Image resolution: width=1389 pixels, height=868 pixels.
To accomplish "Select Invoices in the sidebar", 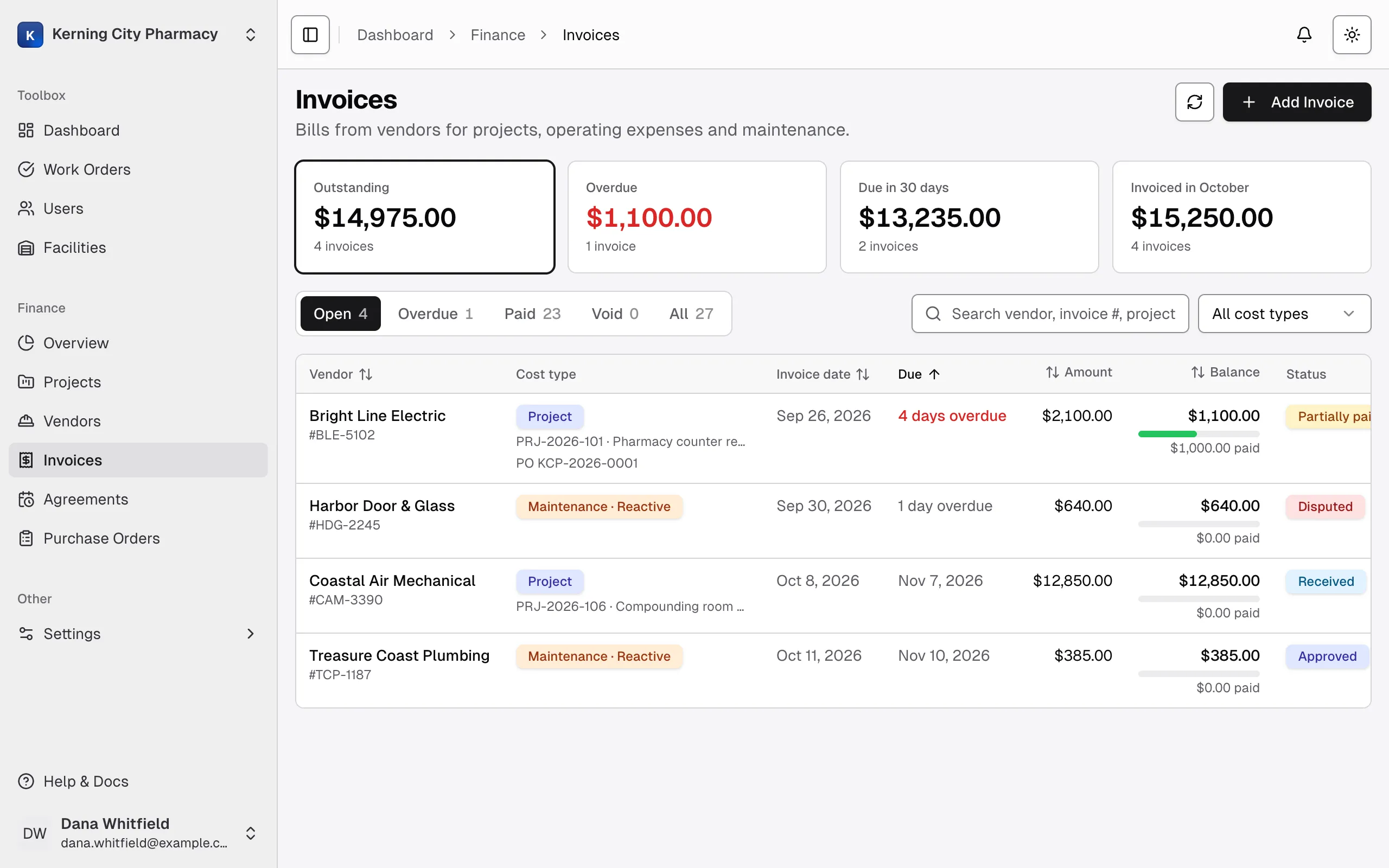I will coord(138,460).
